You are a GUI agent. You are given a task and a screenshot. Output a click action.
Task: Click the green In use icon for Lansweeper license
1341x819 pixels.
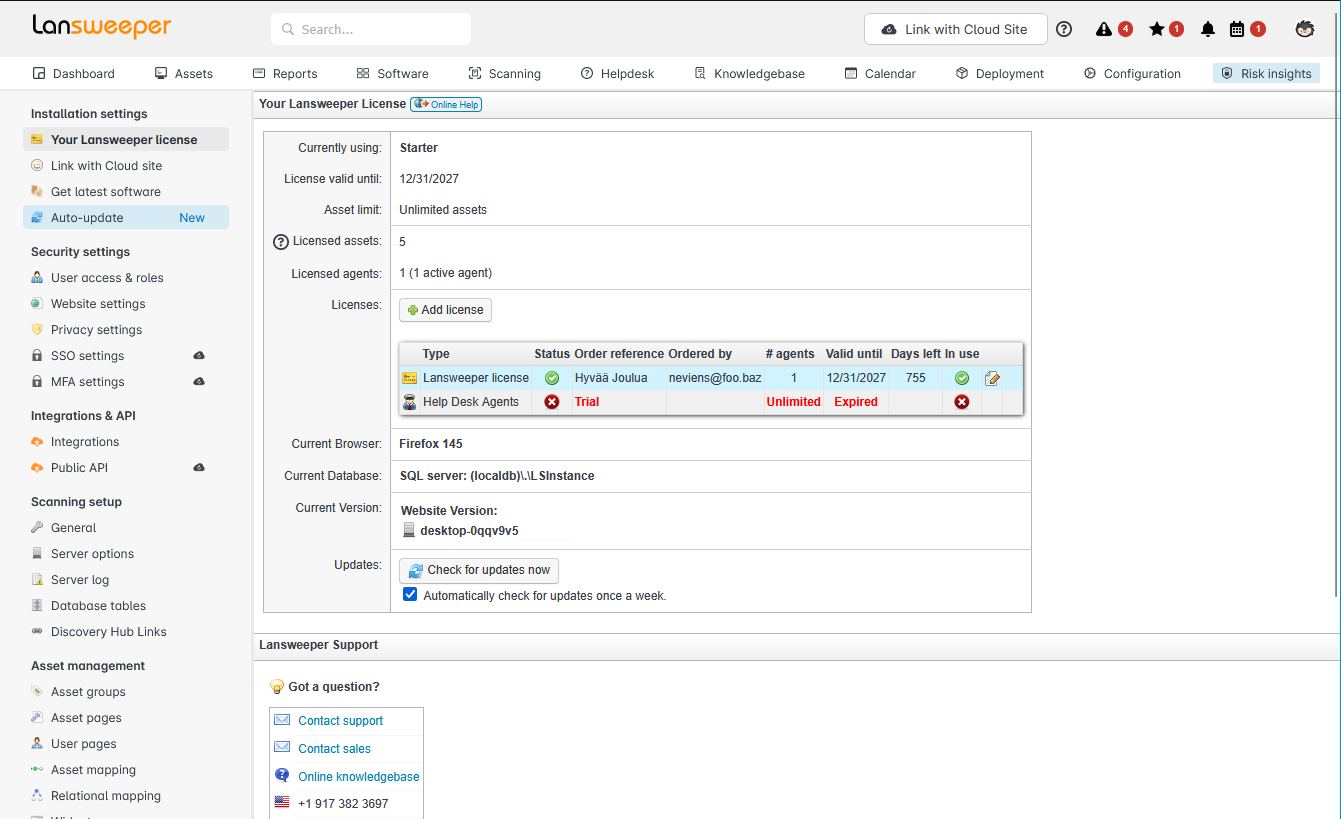pyautogui.click(x=962, y=378)
